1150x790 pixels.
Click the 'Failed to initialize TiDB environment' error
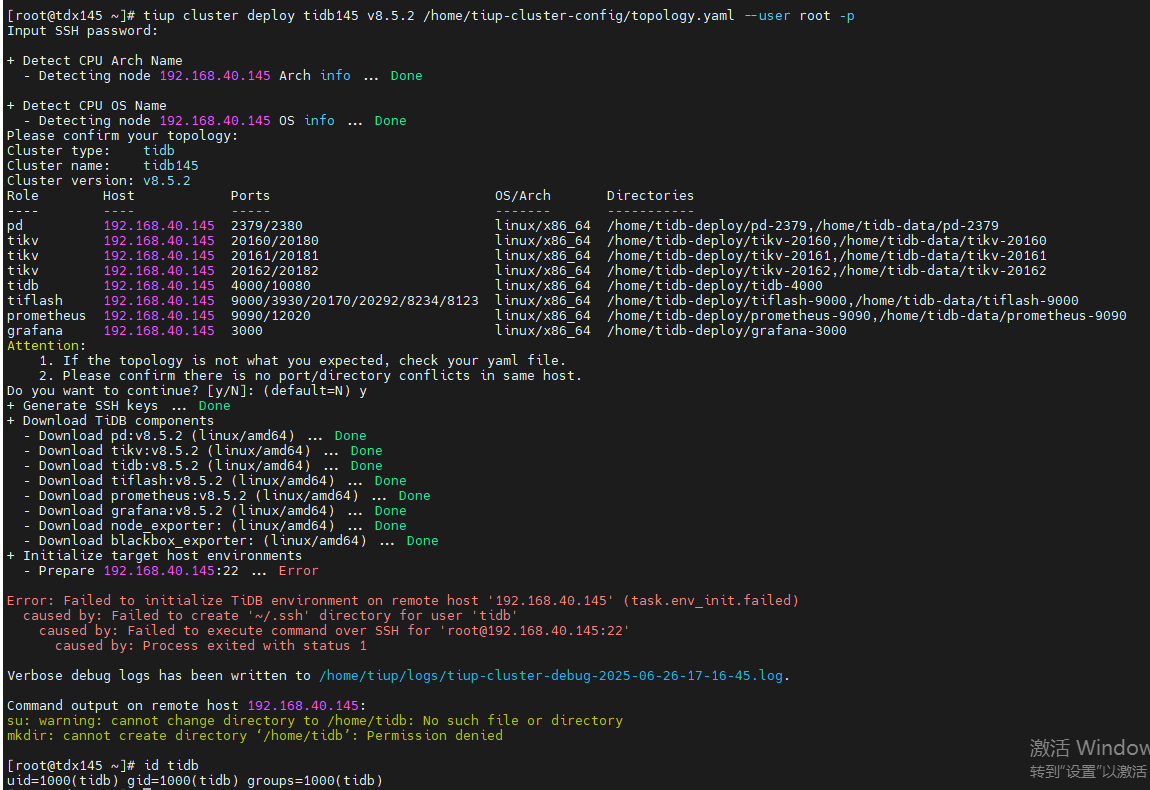pyautogui.click(x=403, y=601)
